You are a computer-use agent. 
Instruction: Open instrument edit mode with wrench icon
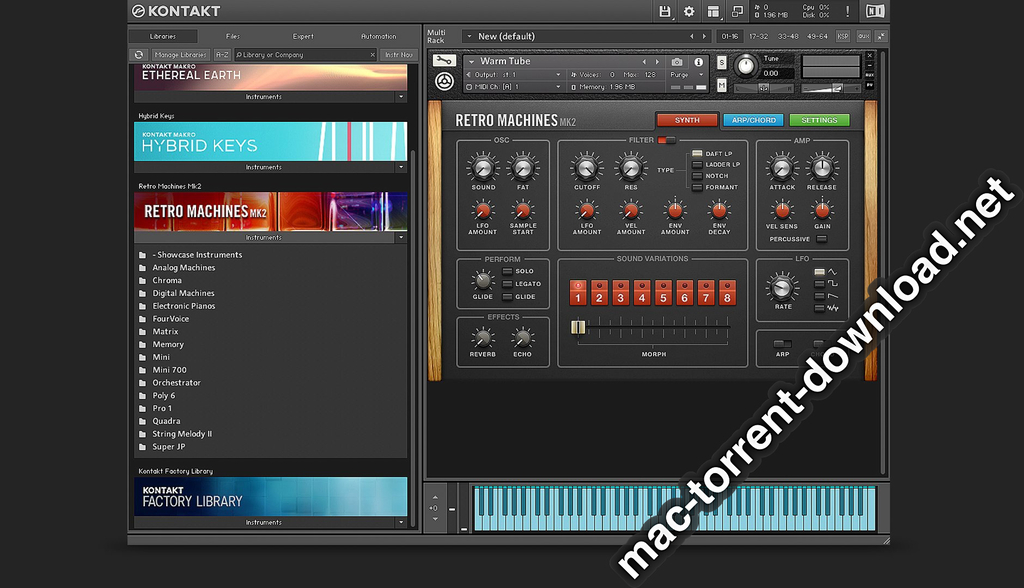click(x=444, y=61)
